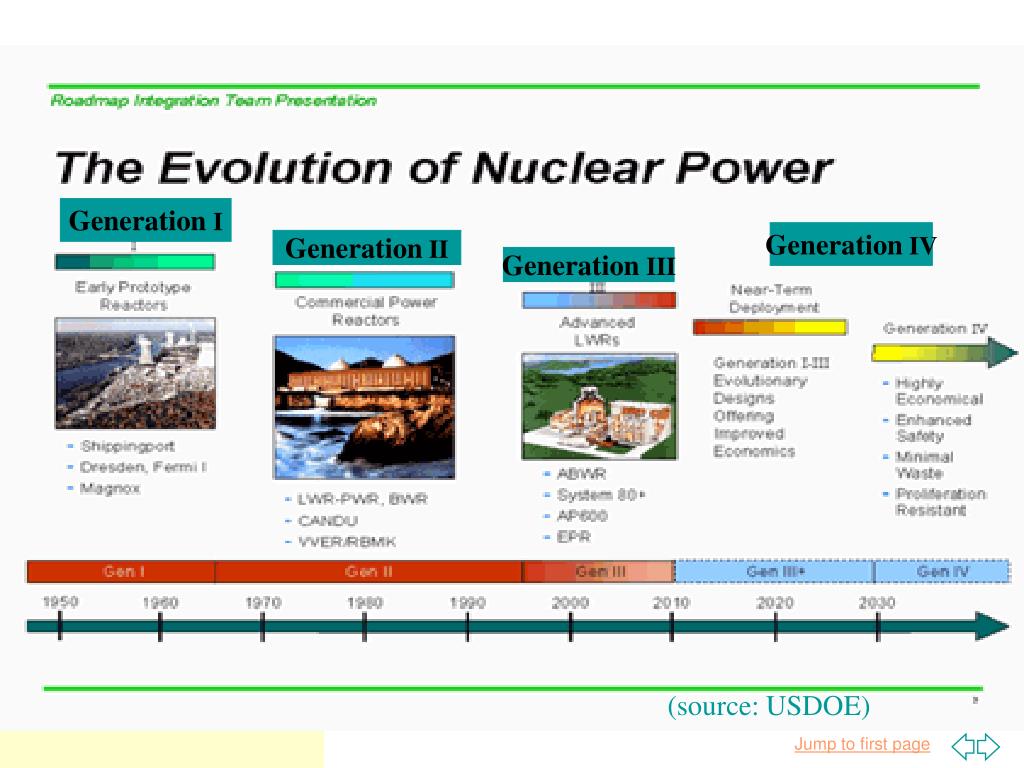
Task: Click the yellow-green Generation IV arrow bar
Action: pyautogui.click(x=944, y=353)
